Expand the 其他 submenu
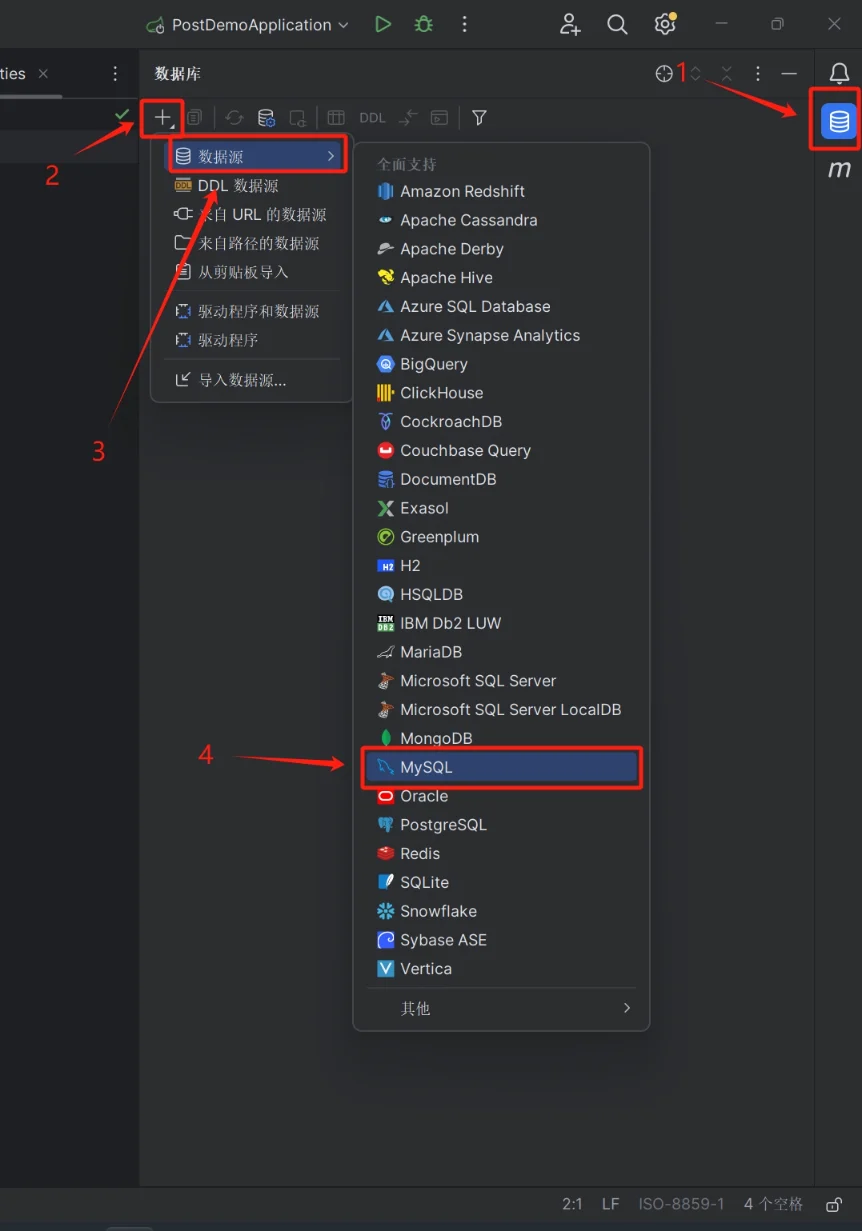862x1231 pixels. click(501, 1008)
